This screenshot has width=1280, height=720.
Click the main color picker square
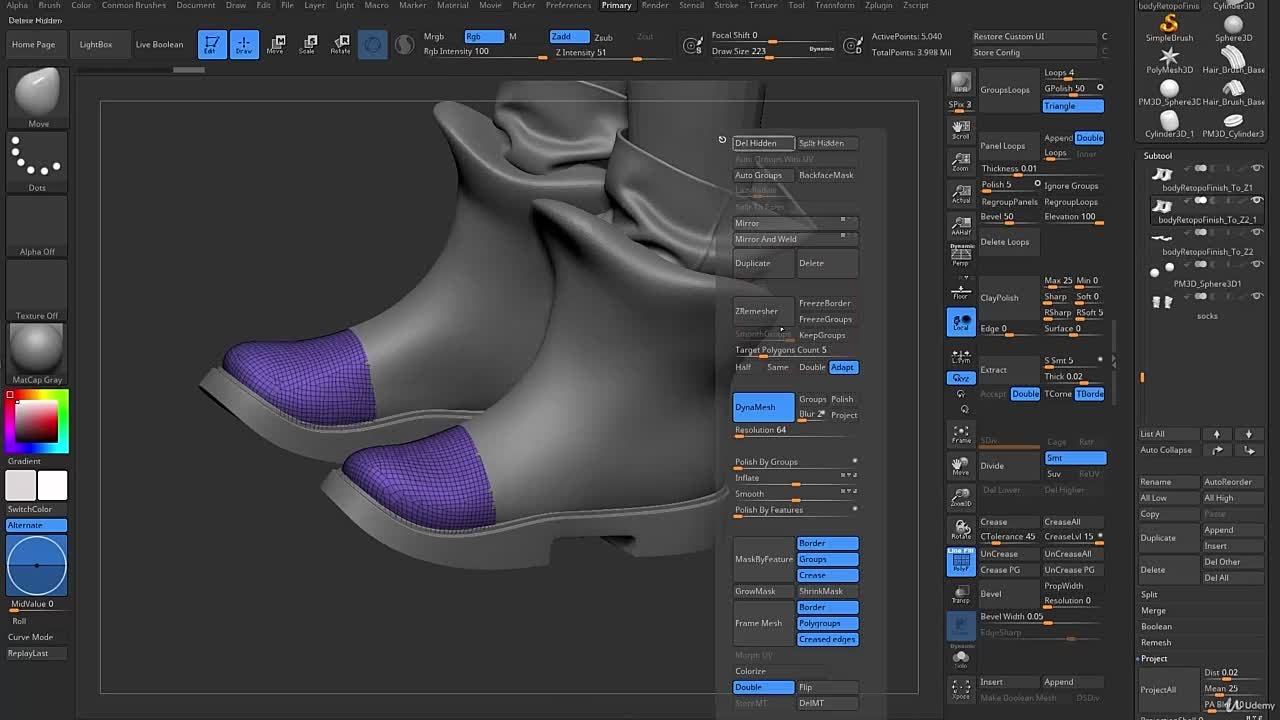pyautogui.click(x=37, y=420)
